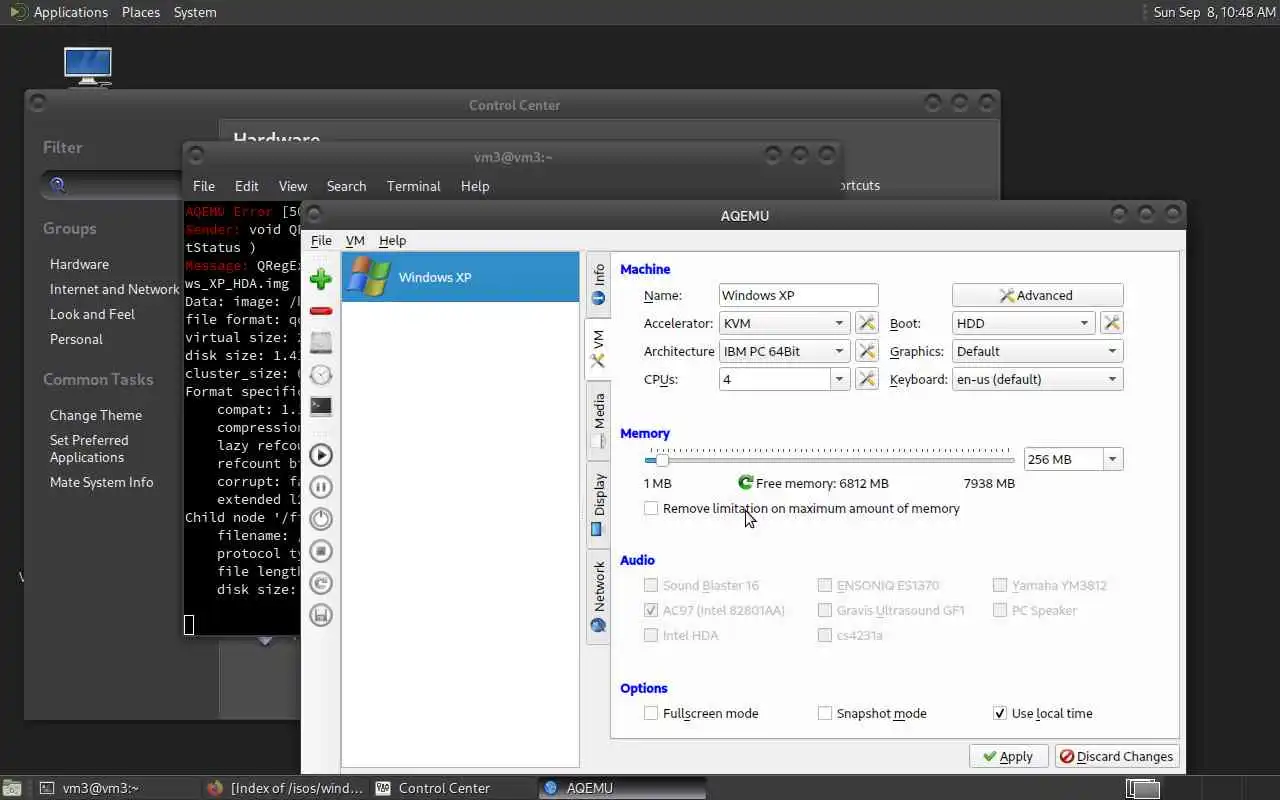Expand the Keyboard en-us dropdown

(1038, 379)
